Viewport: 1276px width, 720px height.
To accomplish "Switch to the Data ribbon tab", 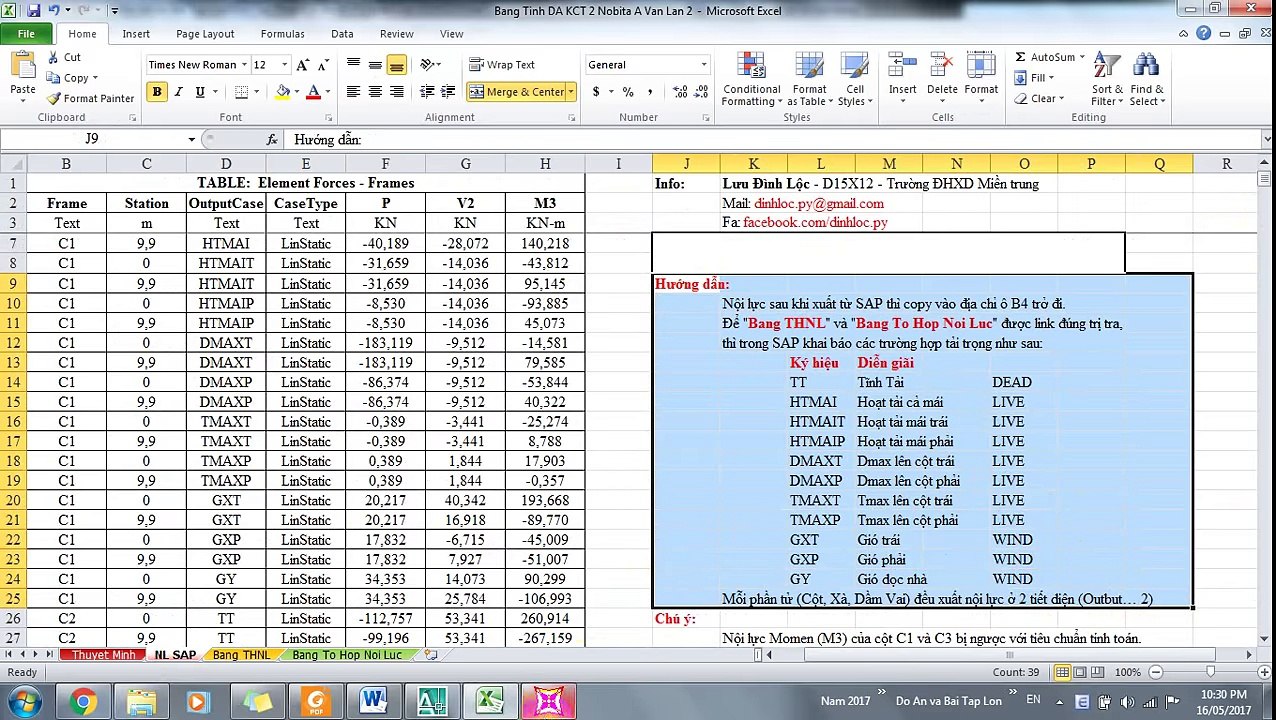I will tap(342, 34).
